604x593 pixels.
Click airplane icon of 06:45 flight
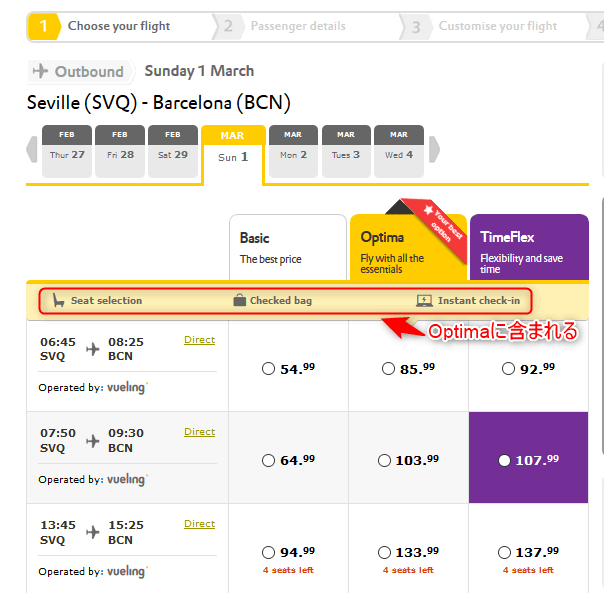[93, 349]
